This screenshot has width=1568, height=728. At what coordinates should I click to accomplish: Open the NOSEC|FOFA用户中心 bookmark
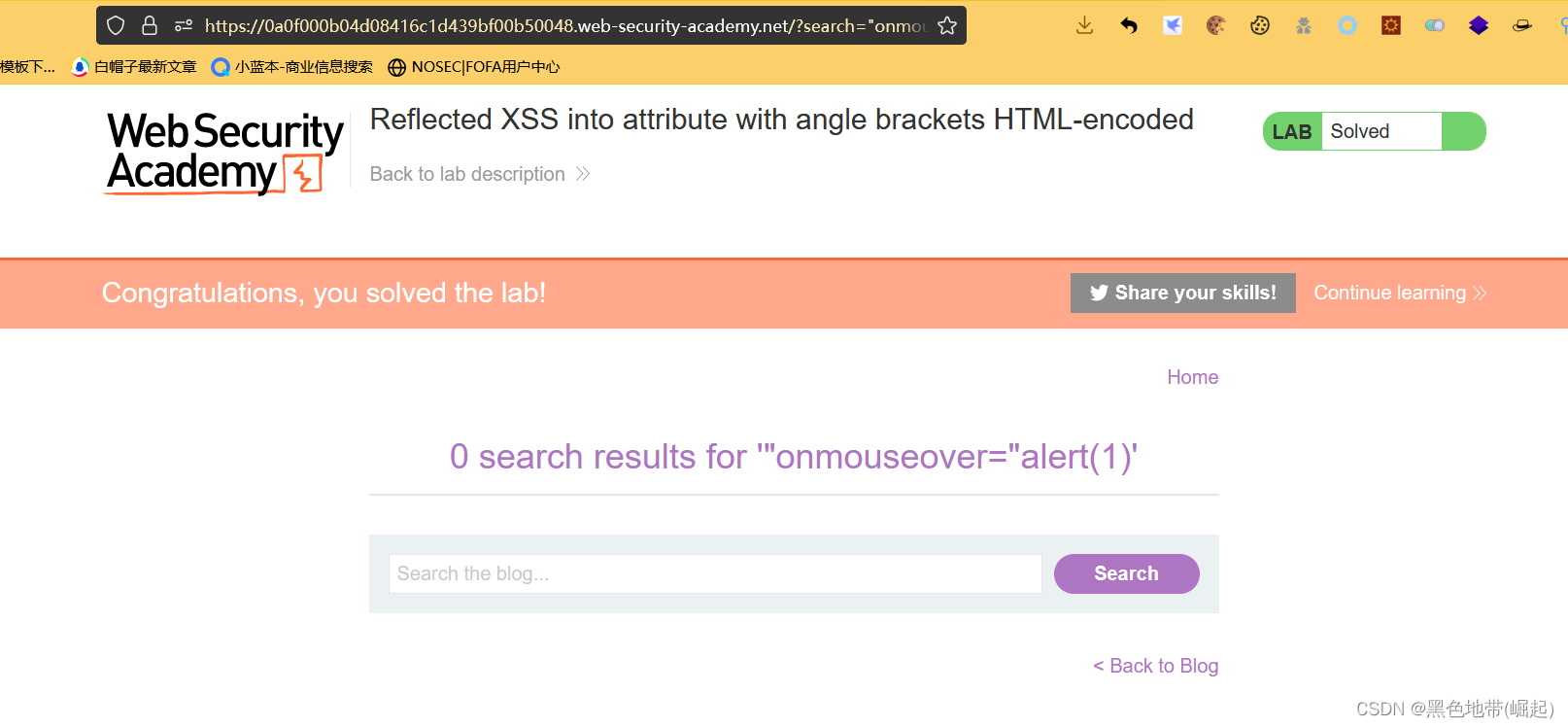[474, 67]
